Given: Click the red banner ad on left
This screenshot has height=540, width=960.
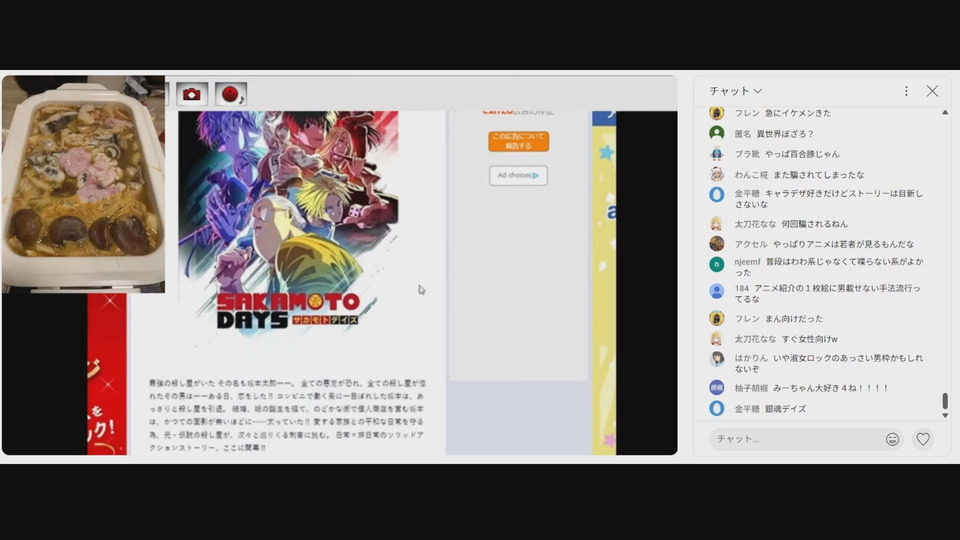Looking at the screenshot, I should pos(107,373).
